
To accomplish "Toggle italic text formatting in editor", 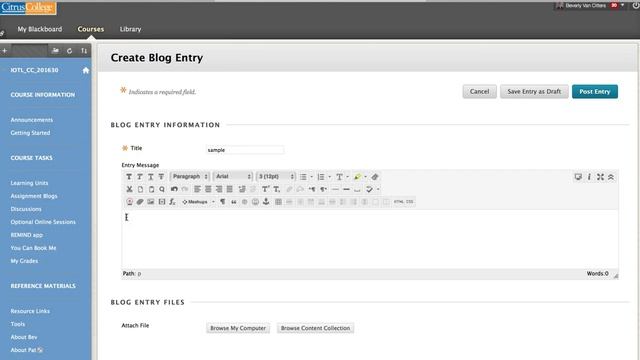I will (140, 177).
